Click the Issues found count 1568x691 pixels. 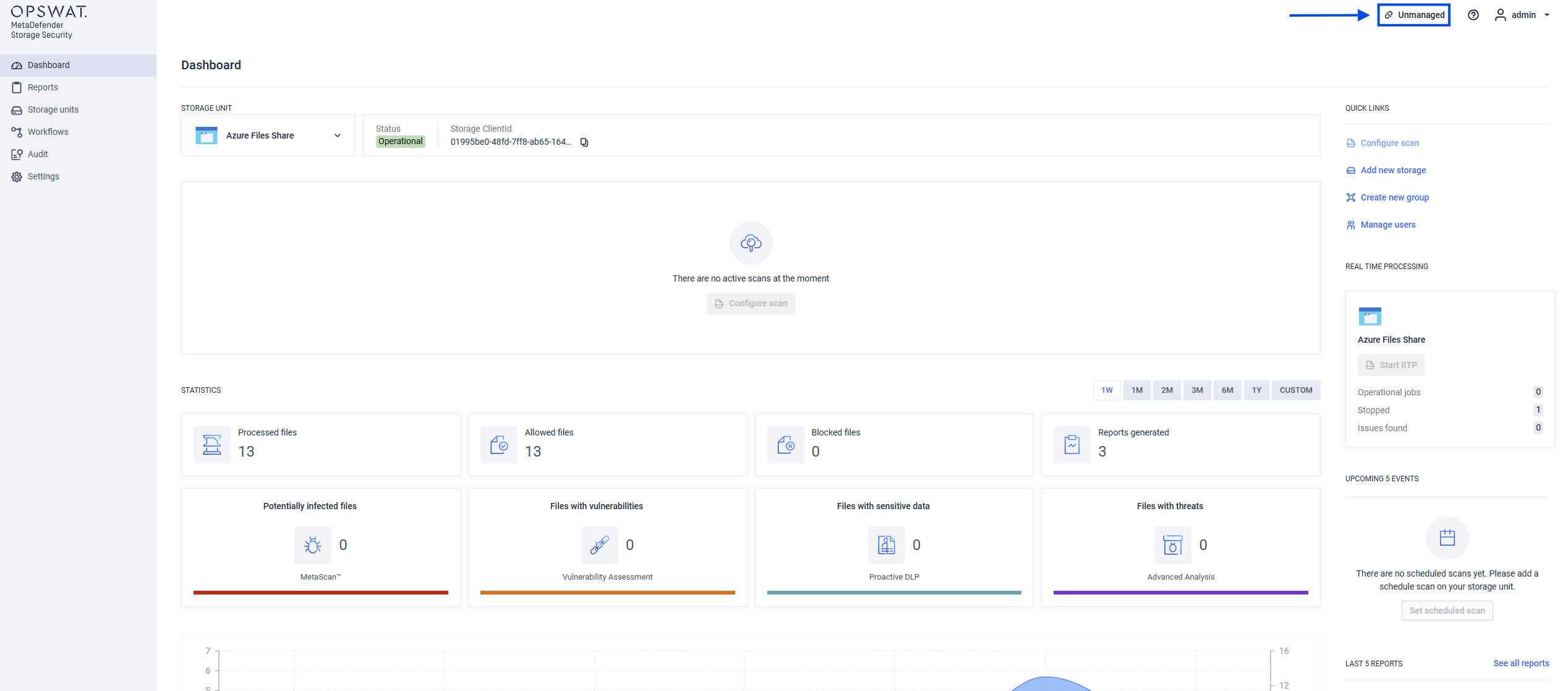(1538, 427)
